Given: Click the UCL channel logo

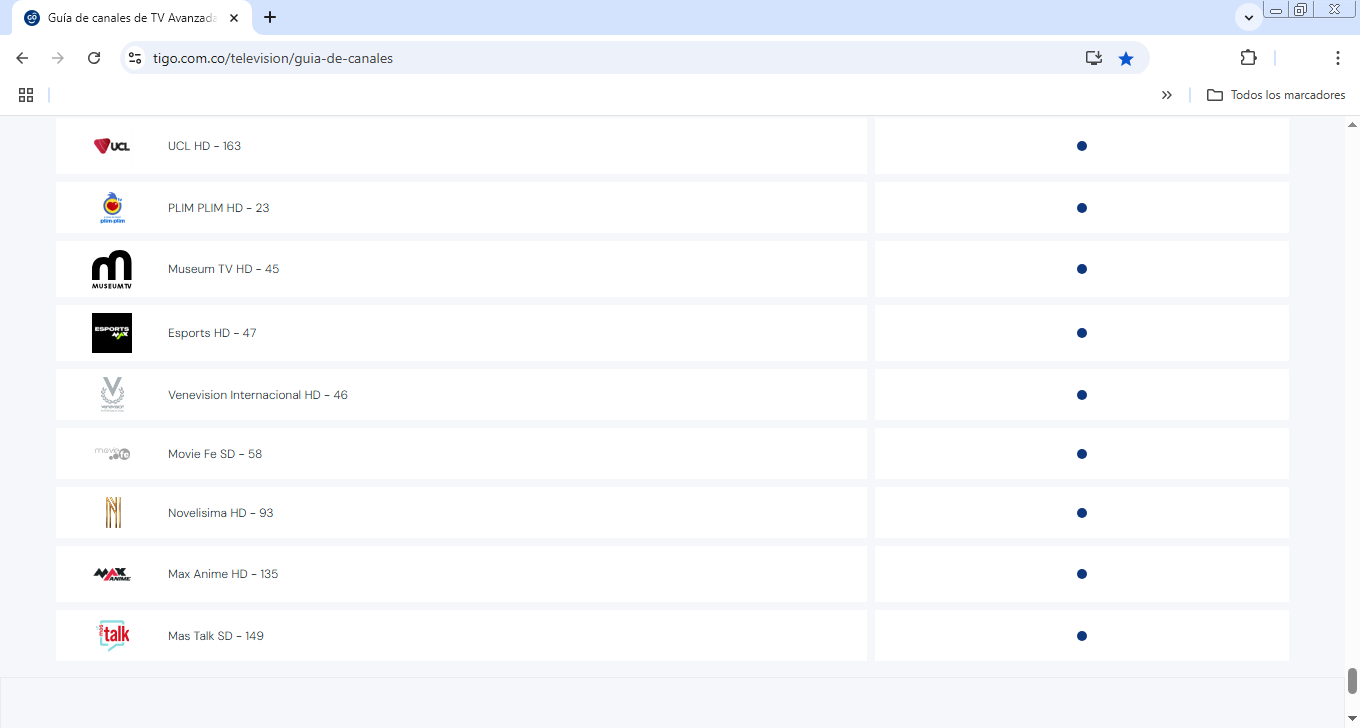Looking at the screenshot, I should [x=112, y=146].
